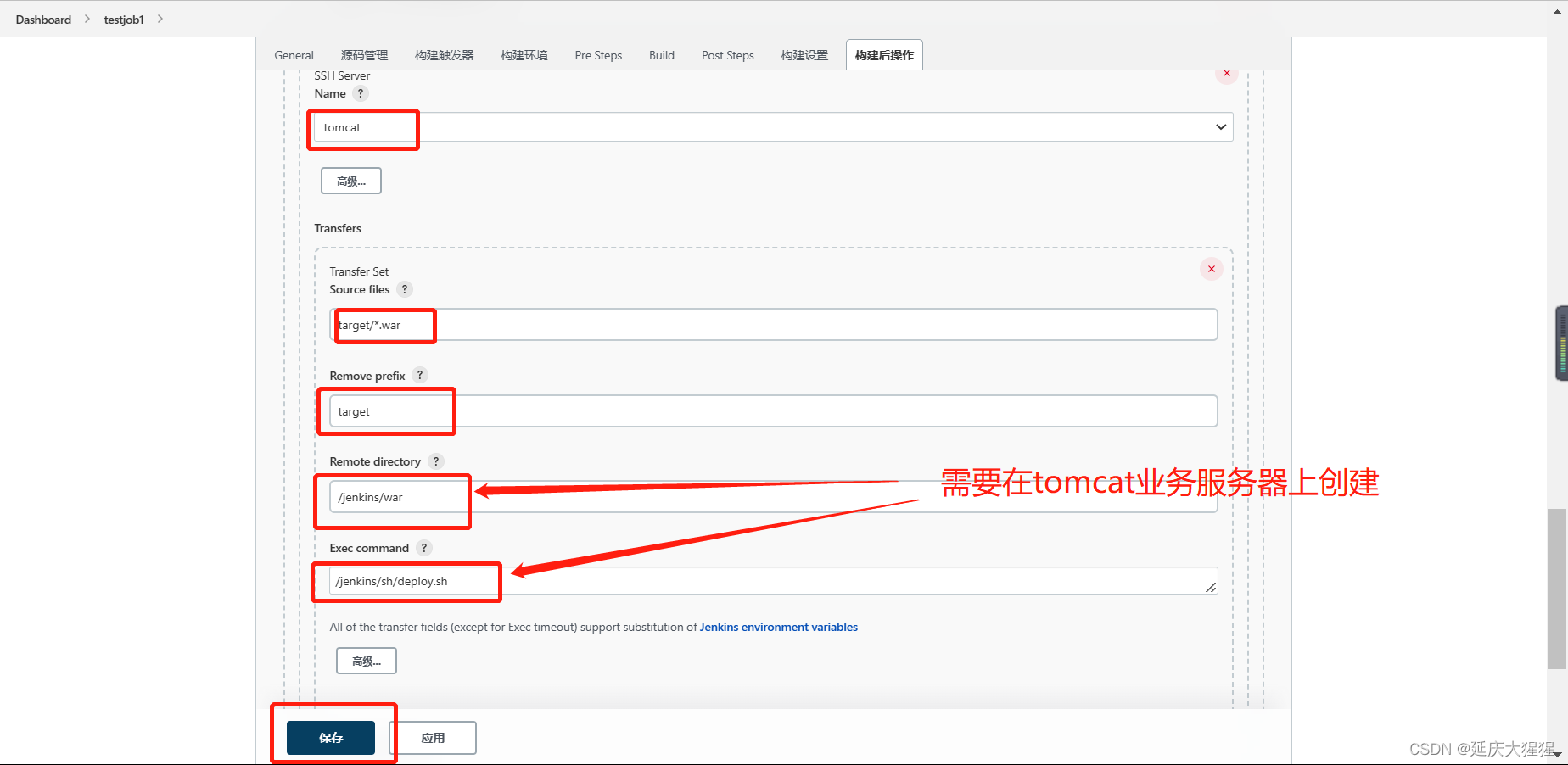Switch to the 源码管理 tab

click(364, 55)
